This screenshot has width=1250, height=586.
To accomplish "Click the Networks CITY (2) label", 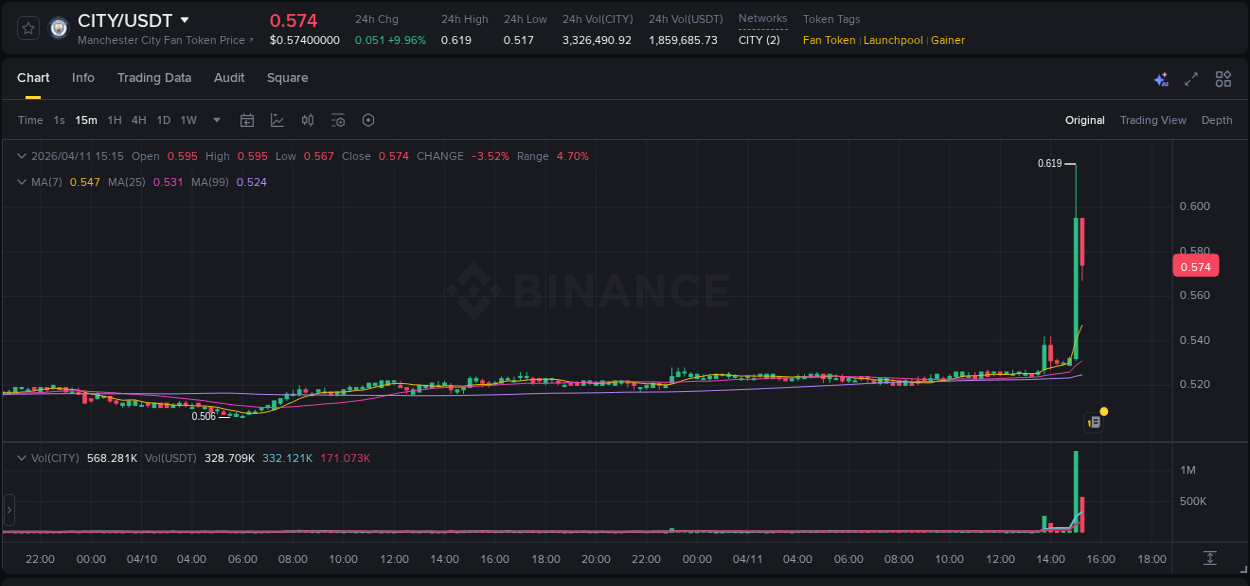I will 759,40.
